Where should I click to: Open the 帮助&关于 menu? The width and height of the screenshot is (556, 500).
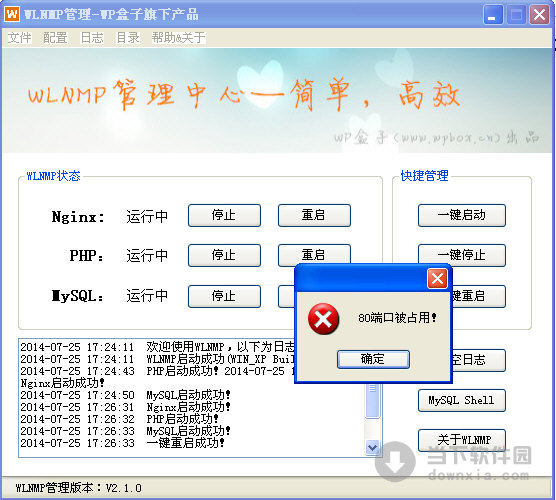point(178,38)
